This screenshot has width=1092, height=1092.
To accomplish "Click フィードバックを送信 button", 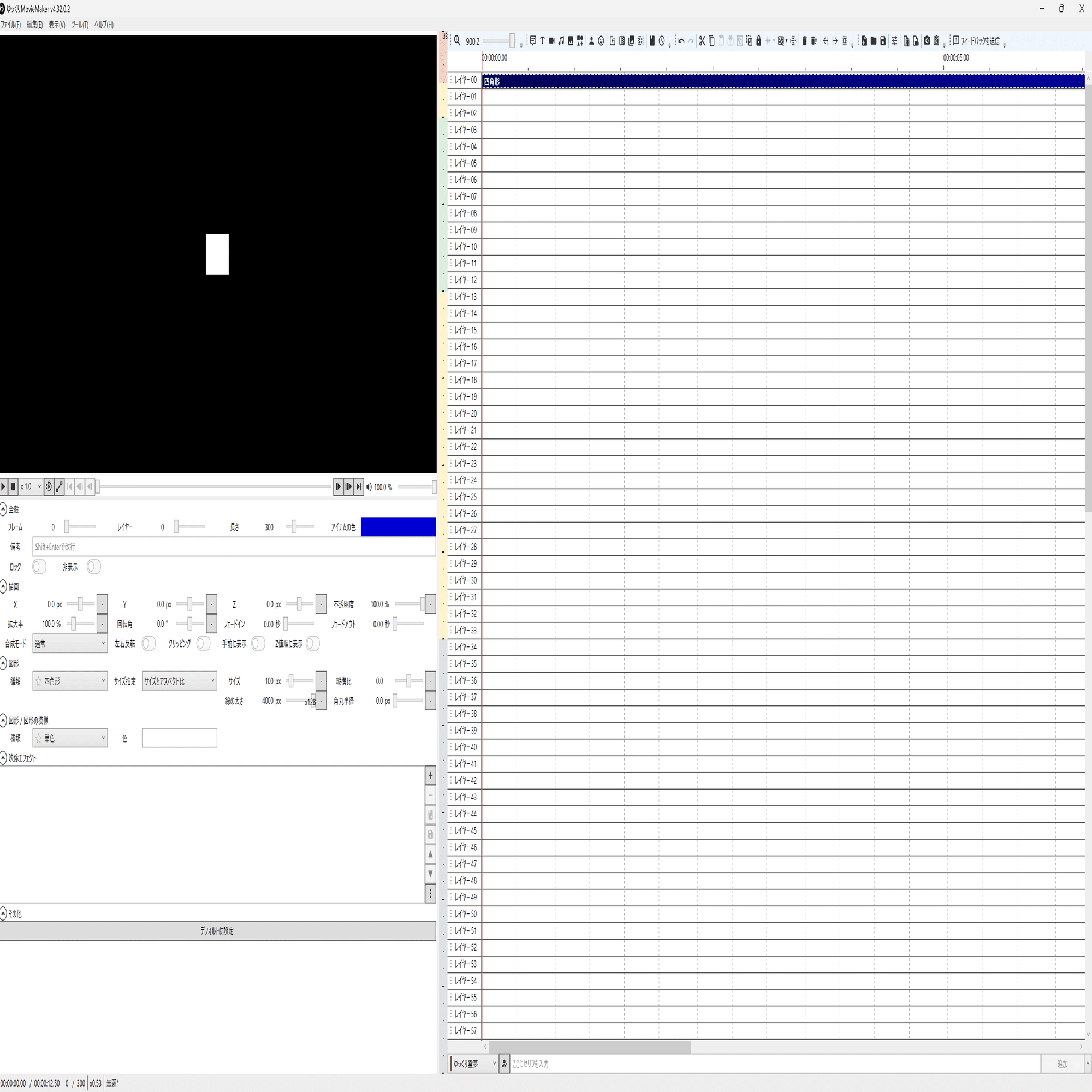I will [x=976, y=41].
